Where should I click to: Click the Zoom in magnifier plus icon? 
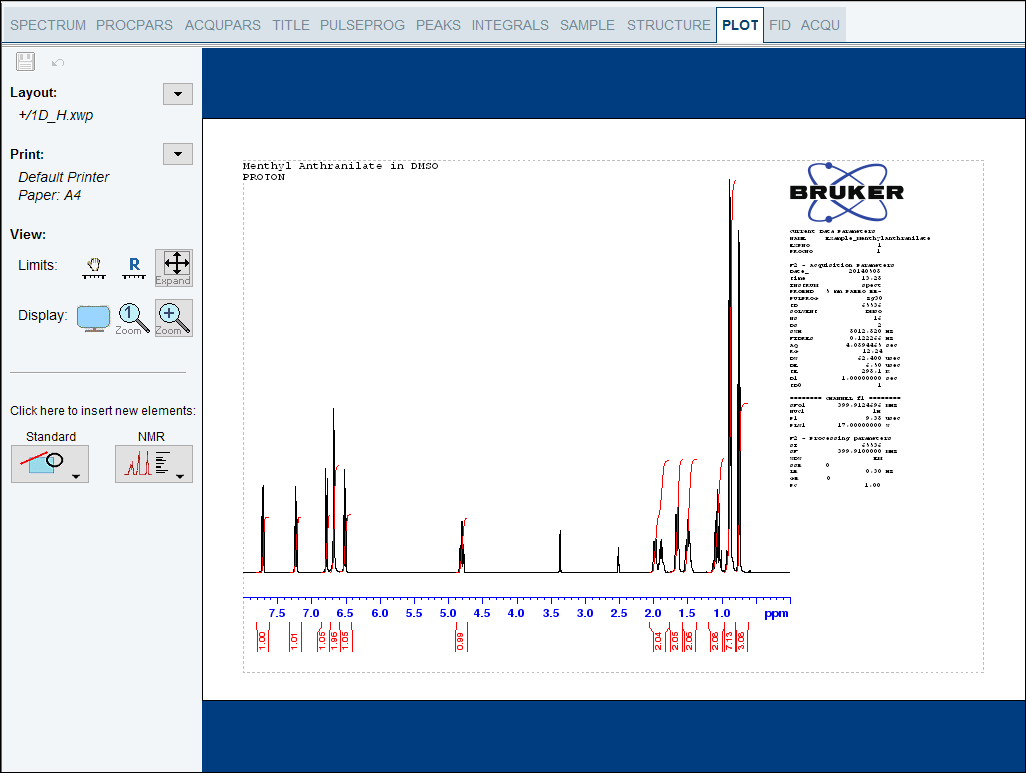[173, 318]
